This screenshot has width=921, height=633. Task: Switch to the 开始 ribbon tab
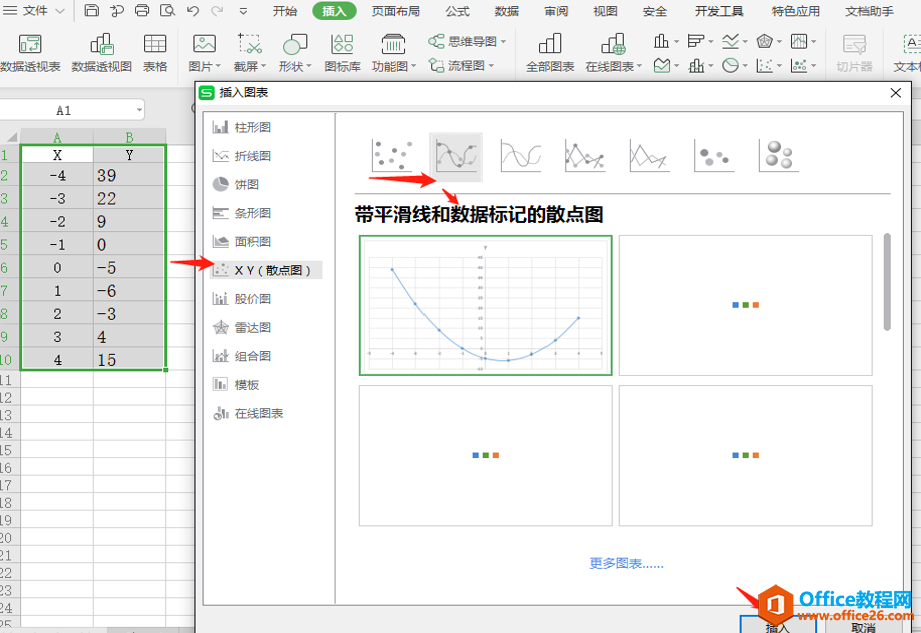point(285,11)
